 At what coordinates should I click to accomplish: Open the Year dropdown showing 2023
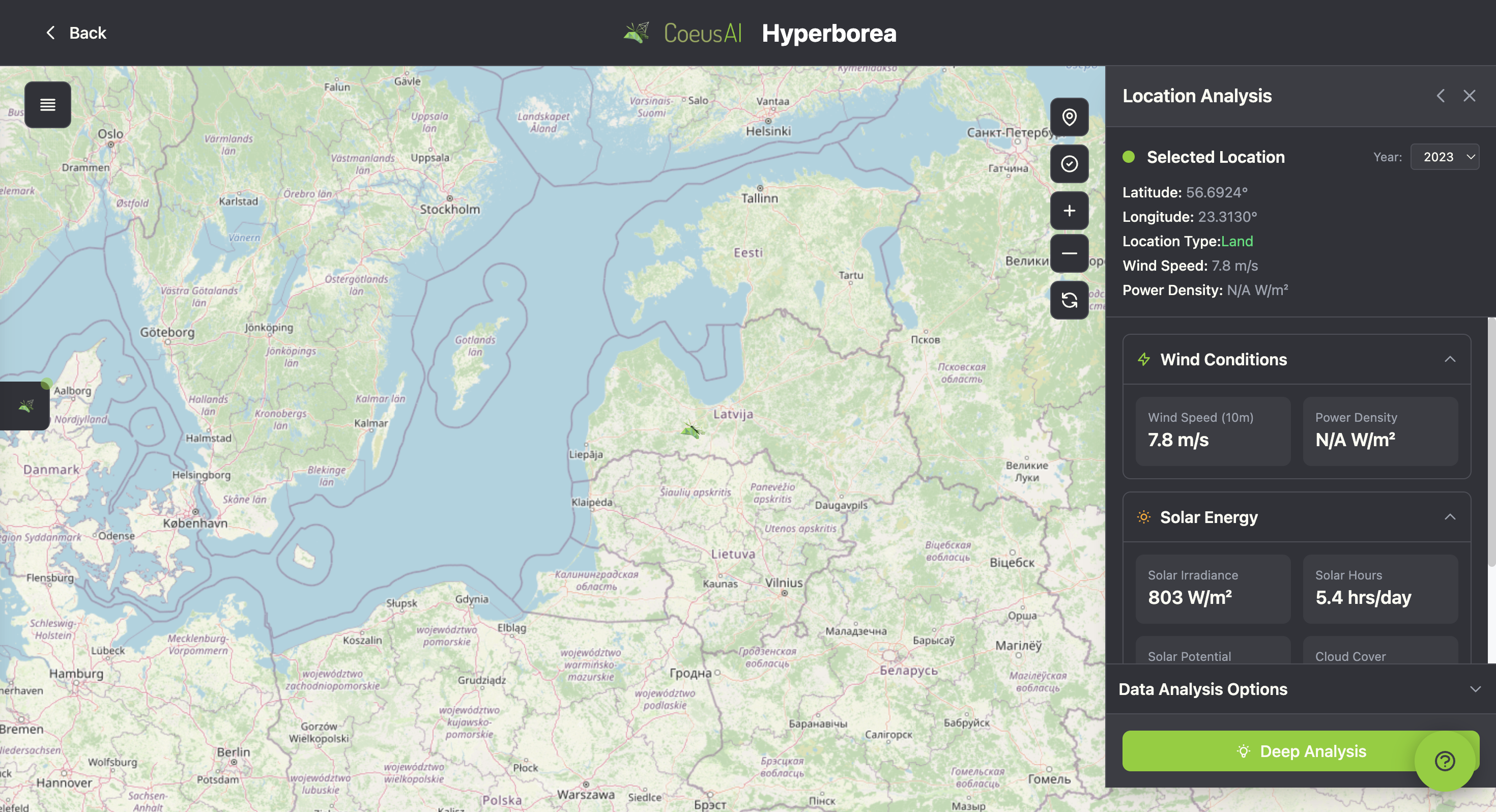(x=1445, y=157)
